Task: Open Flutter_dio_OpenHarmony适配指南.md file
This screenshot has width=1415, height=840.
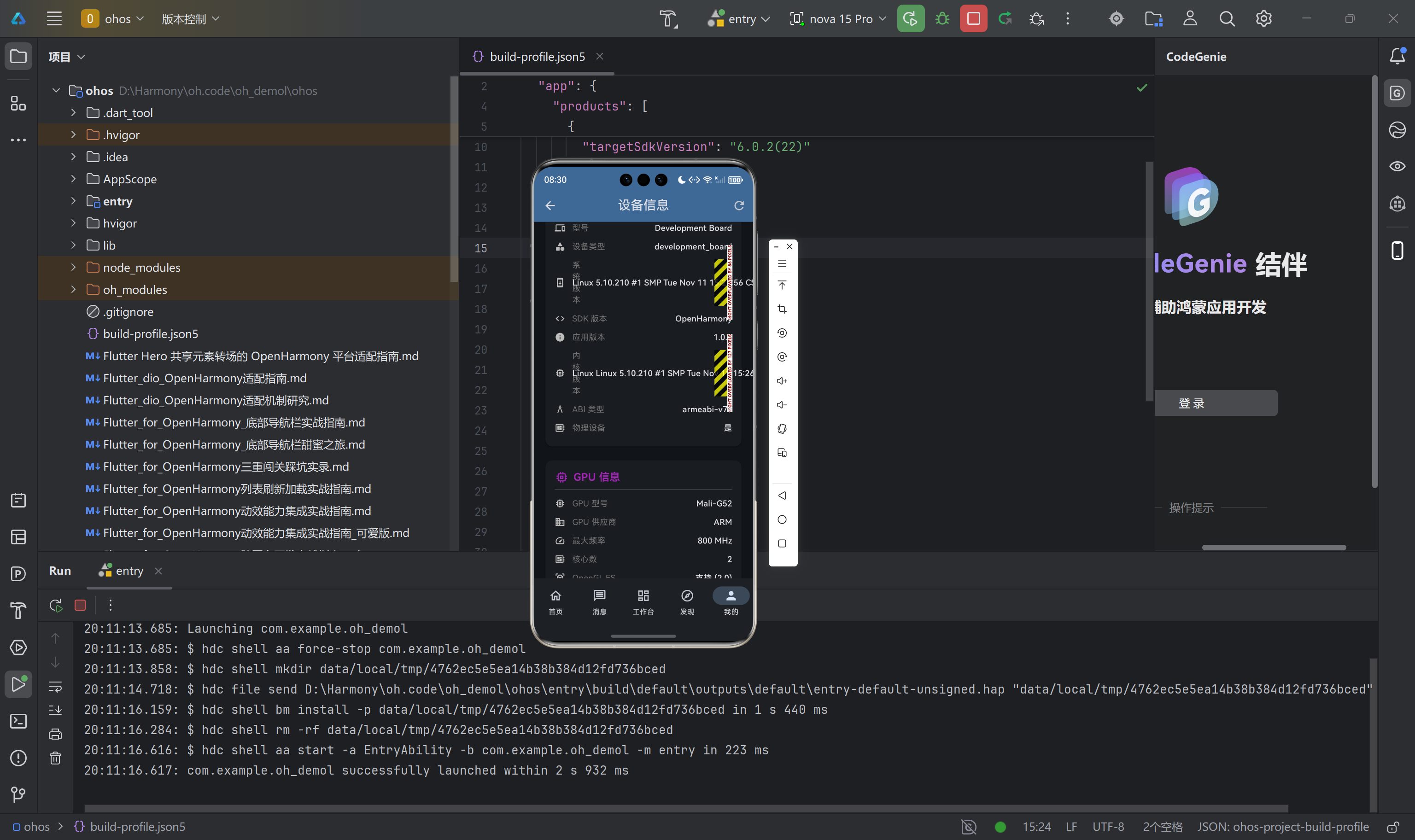Action: 205,378
